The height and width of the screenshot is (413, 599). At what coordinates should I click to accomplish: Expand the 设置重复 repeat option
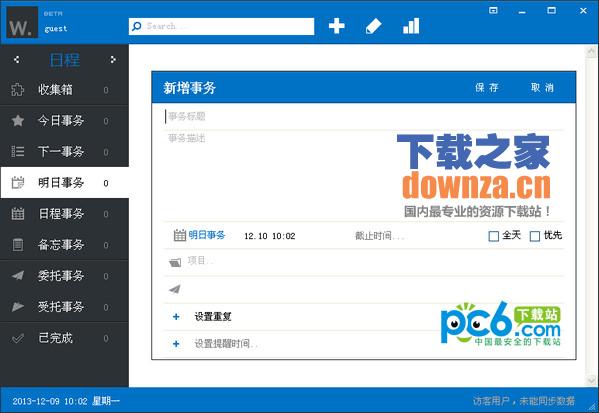click(x=213, y=316)
